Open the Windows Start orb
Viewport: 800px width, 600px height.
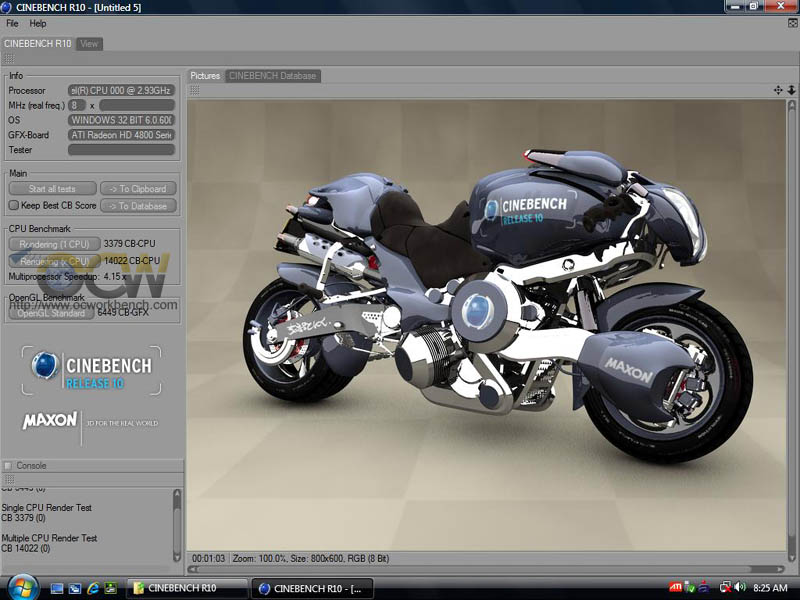pyautogui.click(x=23, y=587)
